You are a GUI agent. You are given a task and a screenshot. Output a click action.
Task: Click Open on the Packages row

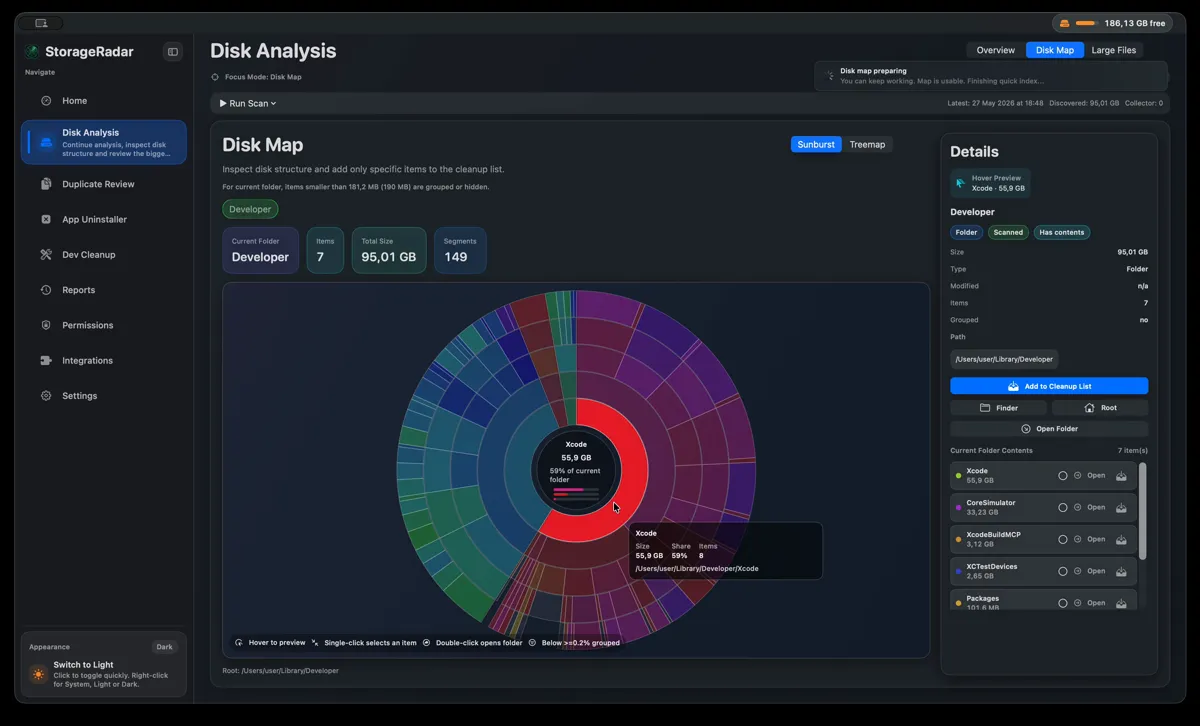pyautogui.click(x=1096, y=603)
